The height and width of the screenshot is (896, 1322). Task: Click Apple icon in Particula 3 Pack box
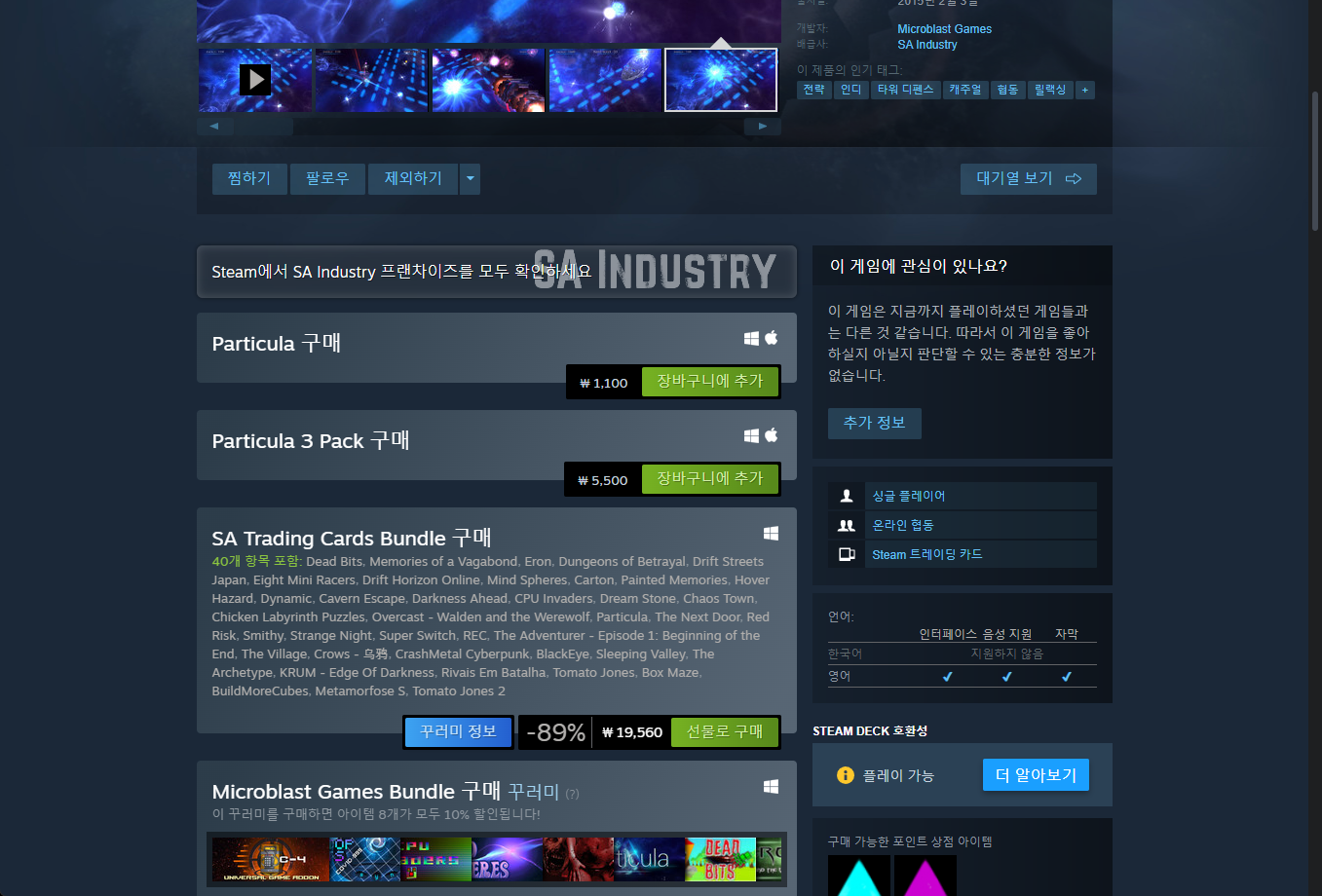coord(771,434)
